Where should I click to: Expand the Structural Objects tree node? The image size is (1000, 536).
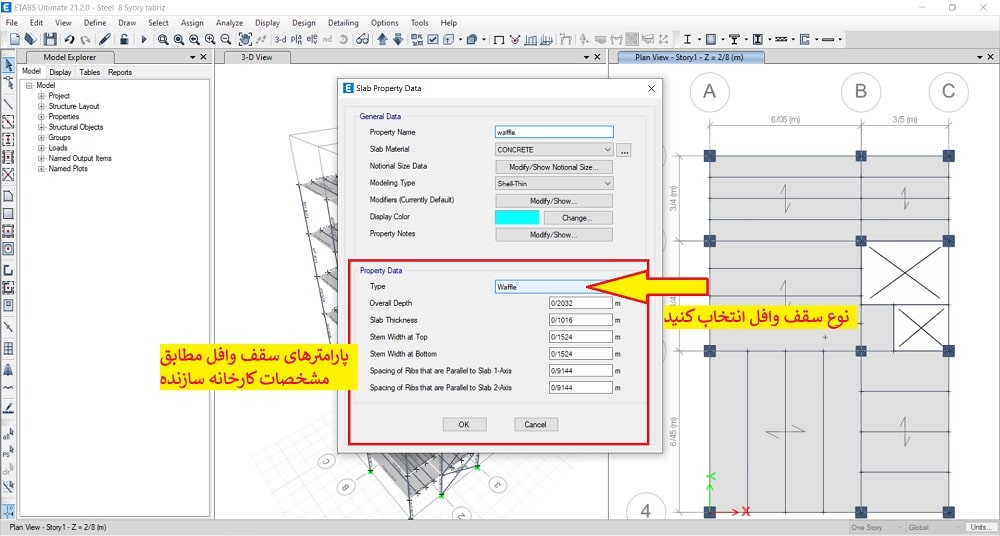pyautogui.click(x=41, y=127)
